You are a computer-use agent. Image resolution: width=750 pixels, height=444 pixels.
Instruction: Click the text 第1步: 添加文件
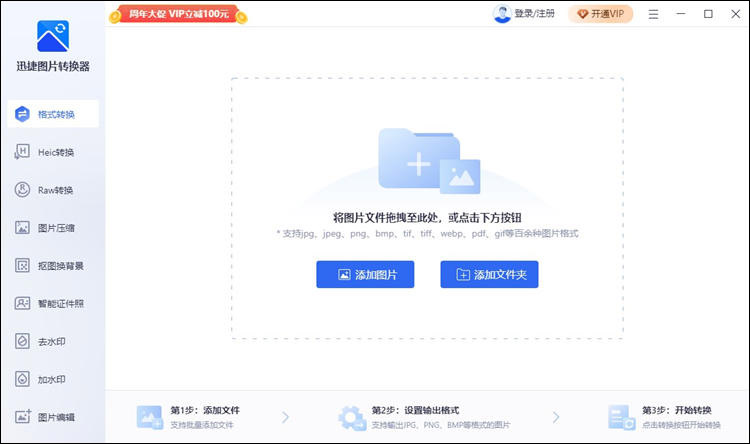[205, 410]
